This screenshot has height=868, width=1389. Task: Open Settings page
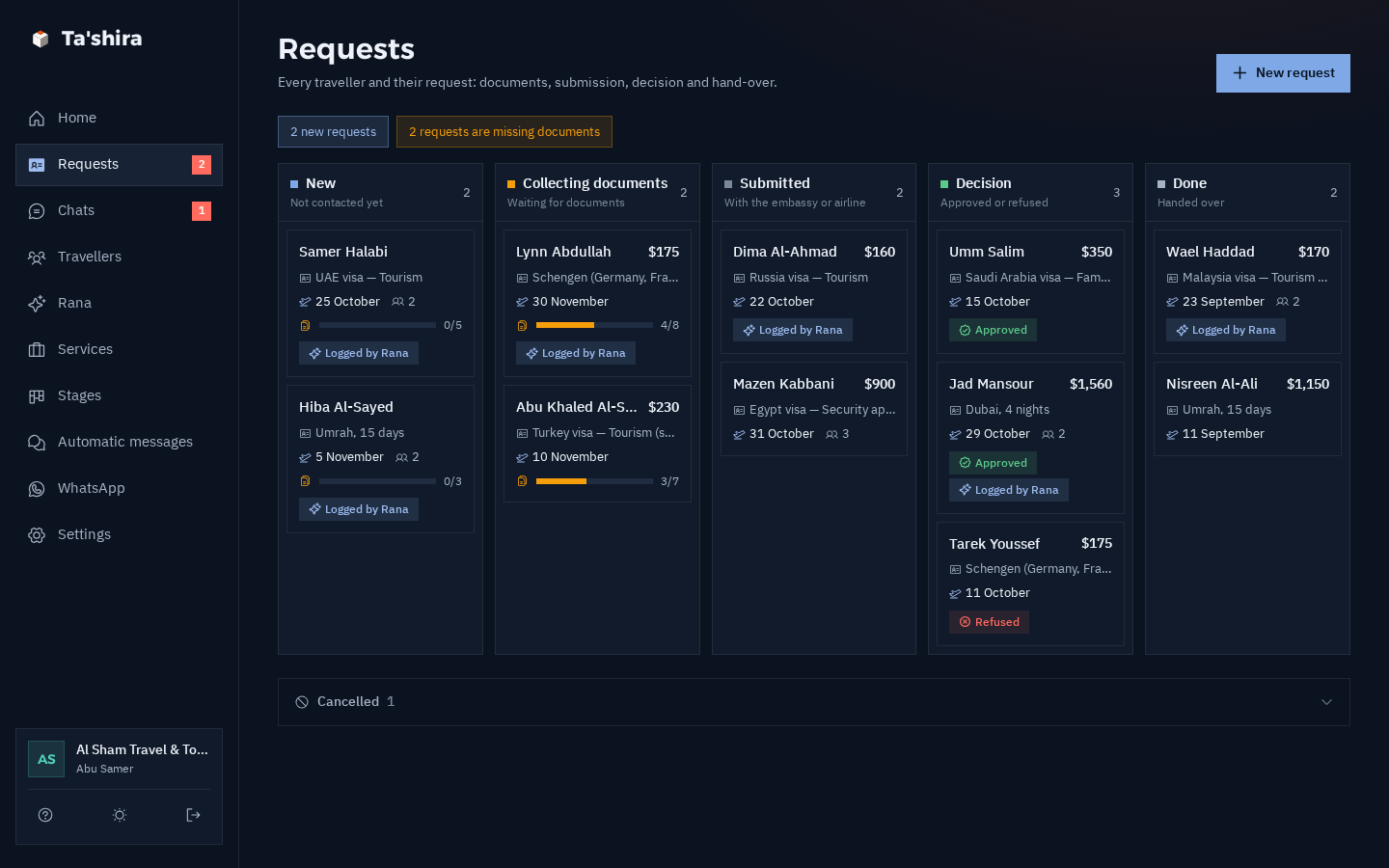[119, 534]
